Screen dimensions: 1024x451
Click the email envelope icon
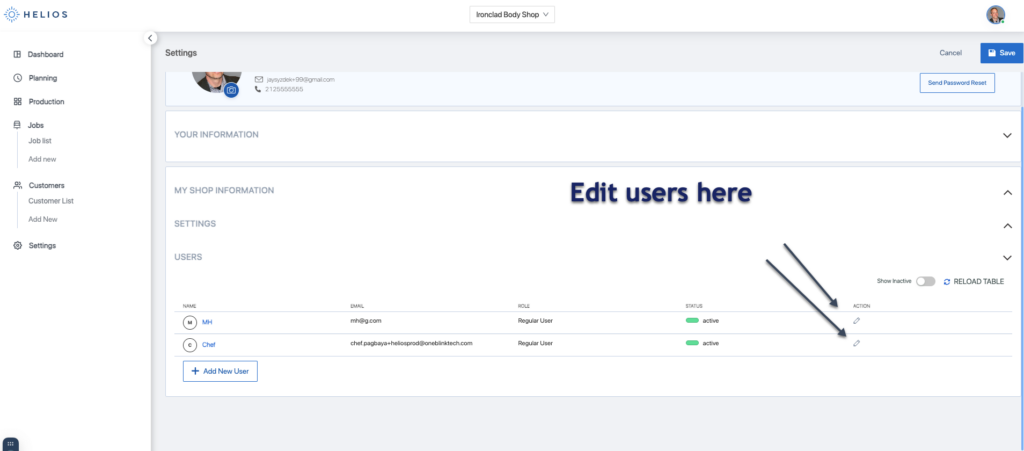tap(259, 79)
